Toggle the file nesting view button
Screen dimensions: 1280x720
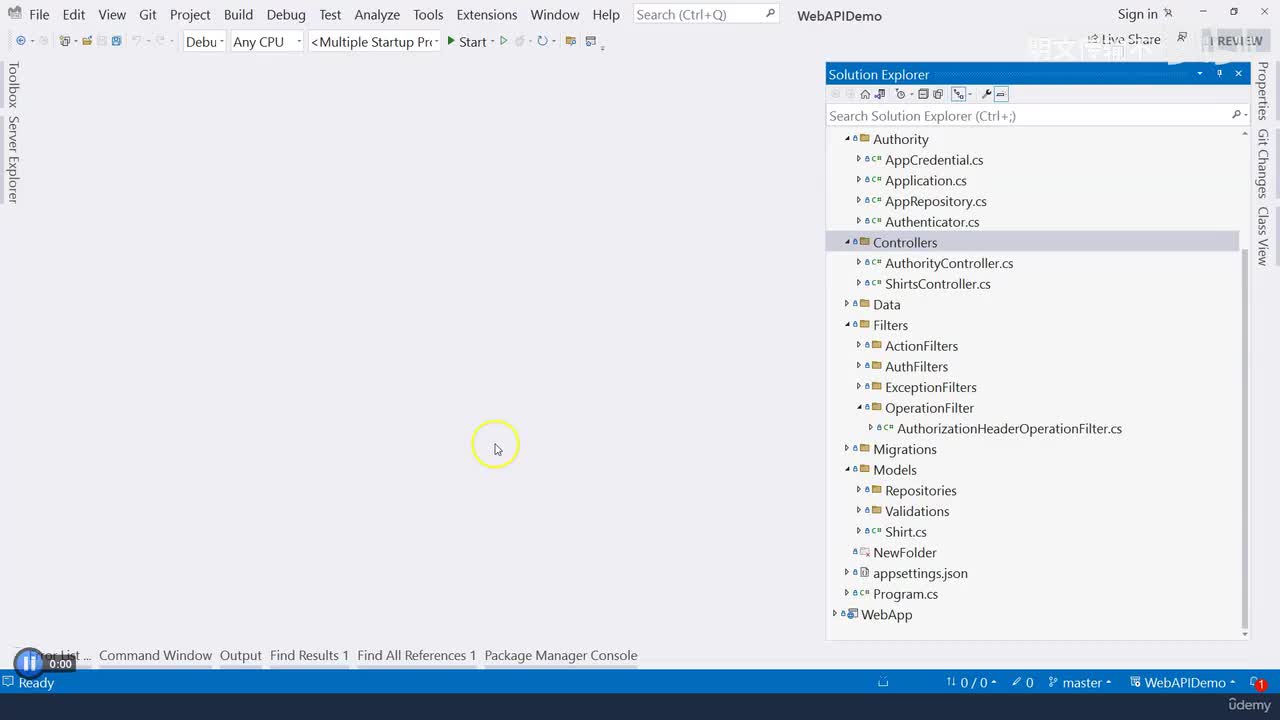tap(959, 94)
